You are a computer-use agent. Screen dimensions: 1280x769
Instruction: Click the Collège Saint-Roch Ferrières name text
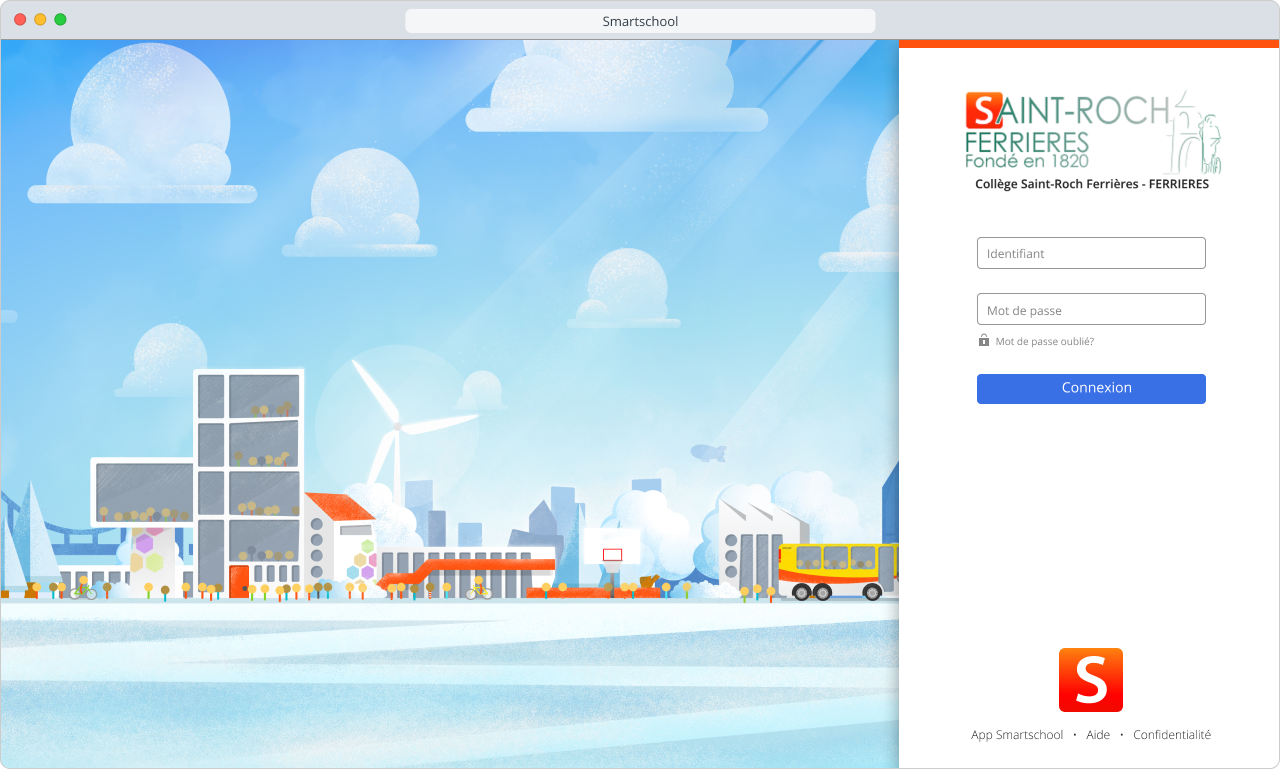pos(1091,184)
